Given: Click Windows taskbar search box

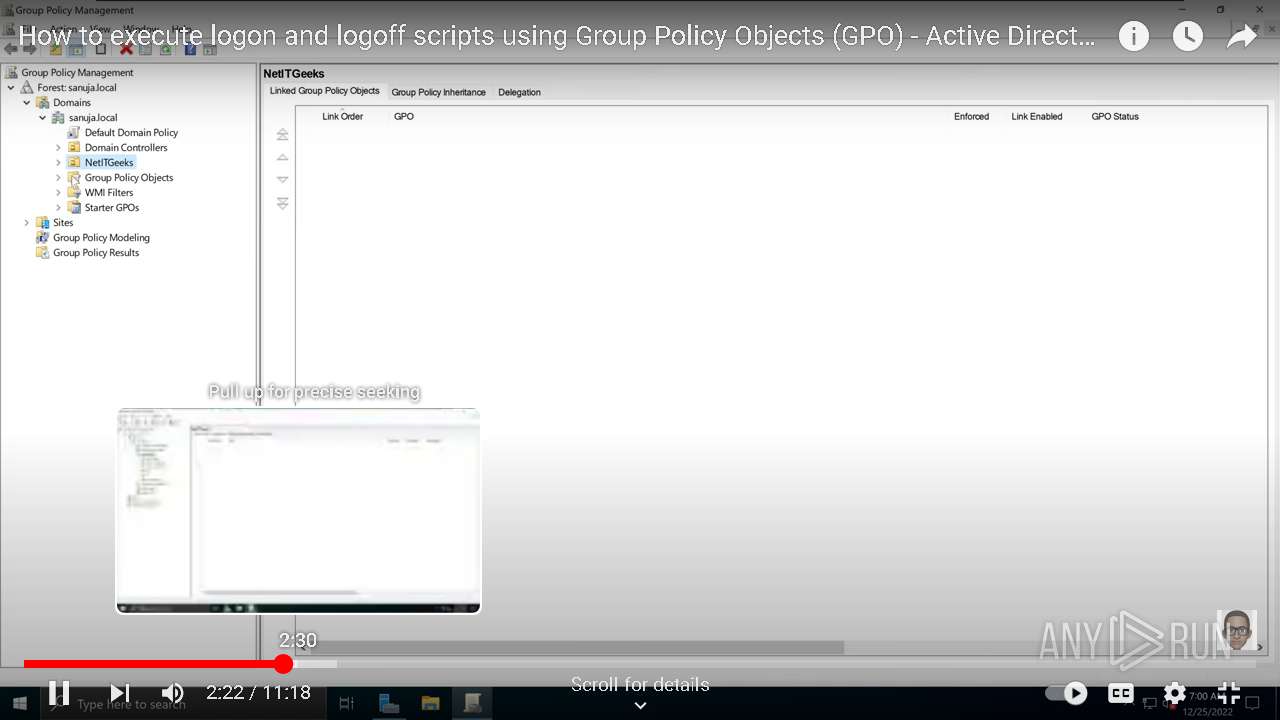Looking at the screenshot, I should coord(185,704).
